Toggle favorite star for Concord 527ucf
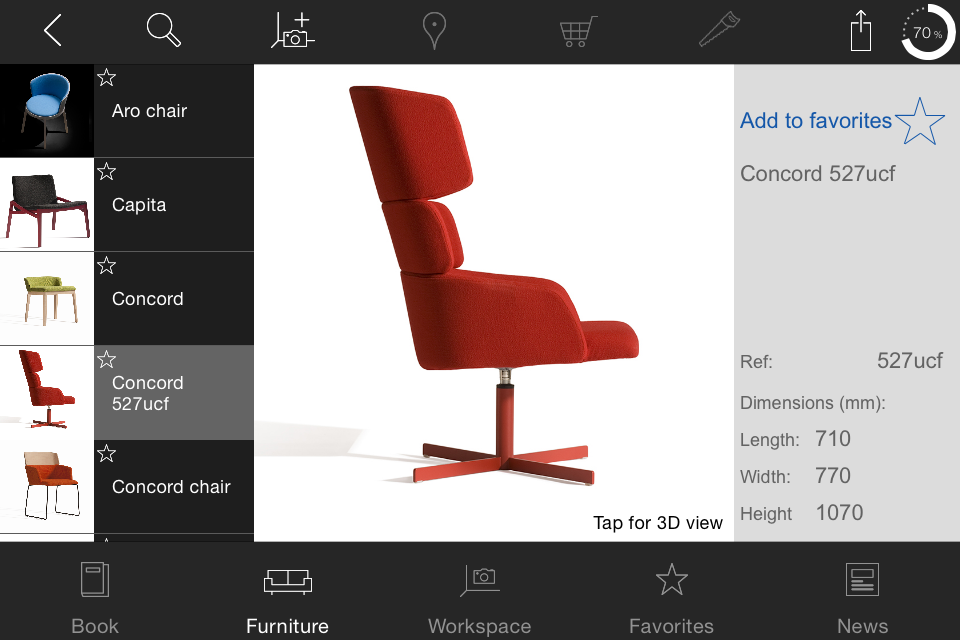This screenshot has height=640, width=960. (107, 360)
